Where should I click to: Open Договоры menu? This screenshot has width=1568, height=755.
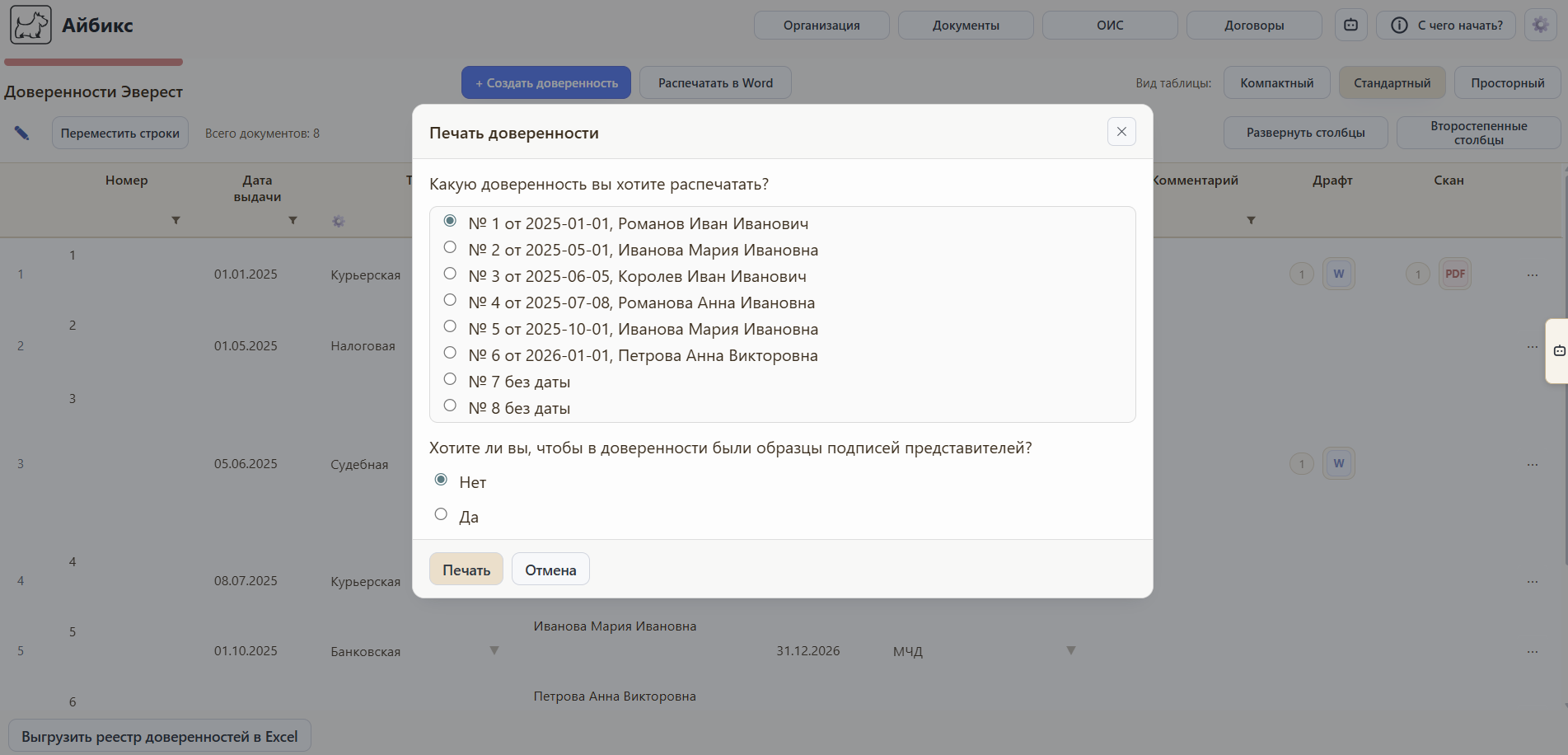(x=1254, y=25)
